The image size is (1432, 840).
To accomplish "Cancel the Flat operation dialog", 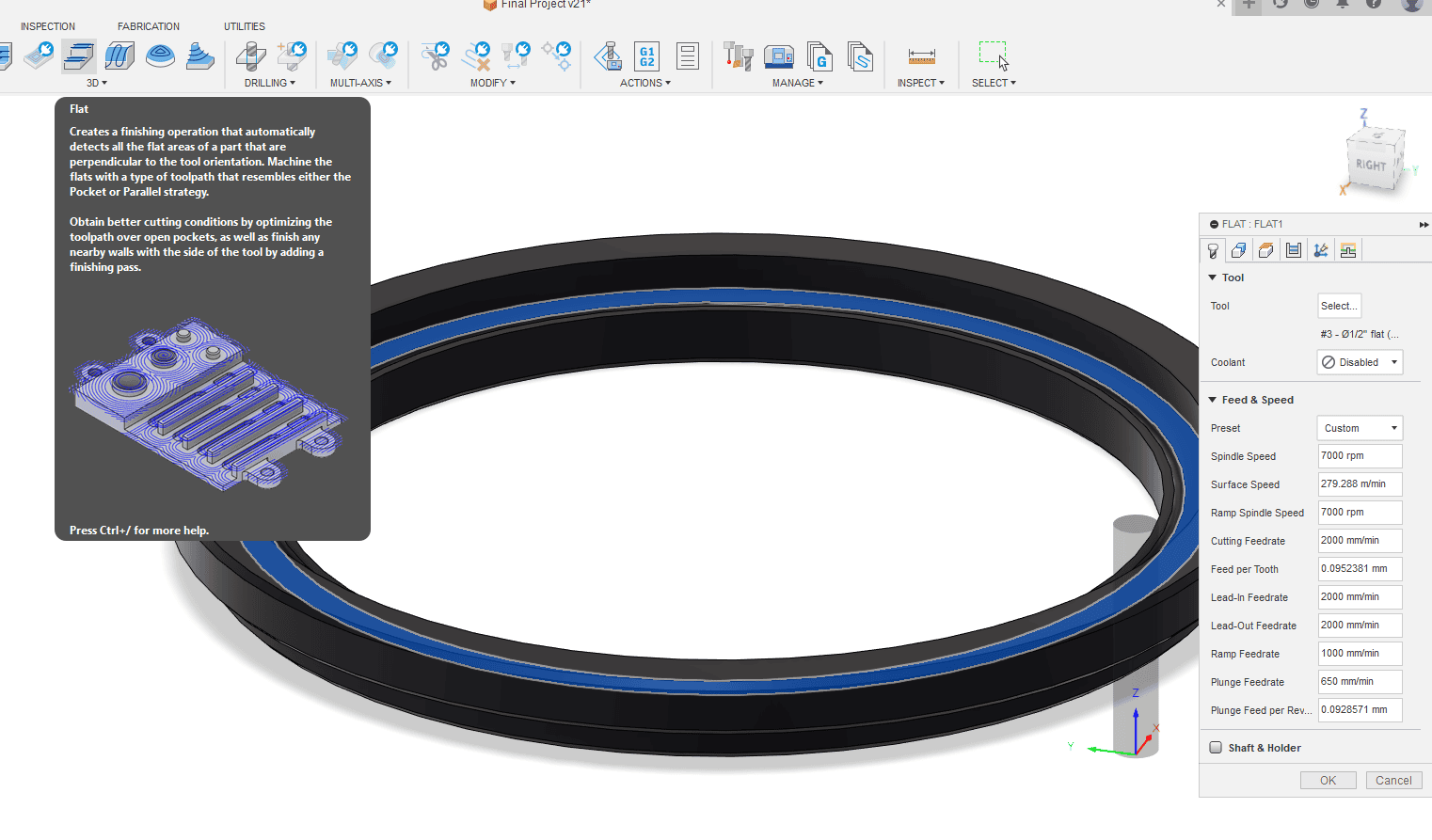I will coord(1393,781).
